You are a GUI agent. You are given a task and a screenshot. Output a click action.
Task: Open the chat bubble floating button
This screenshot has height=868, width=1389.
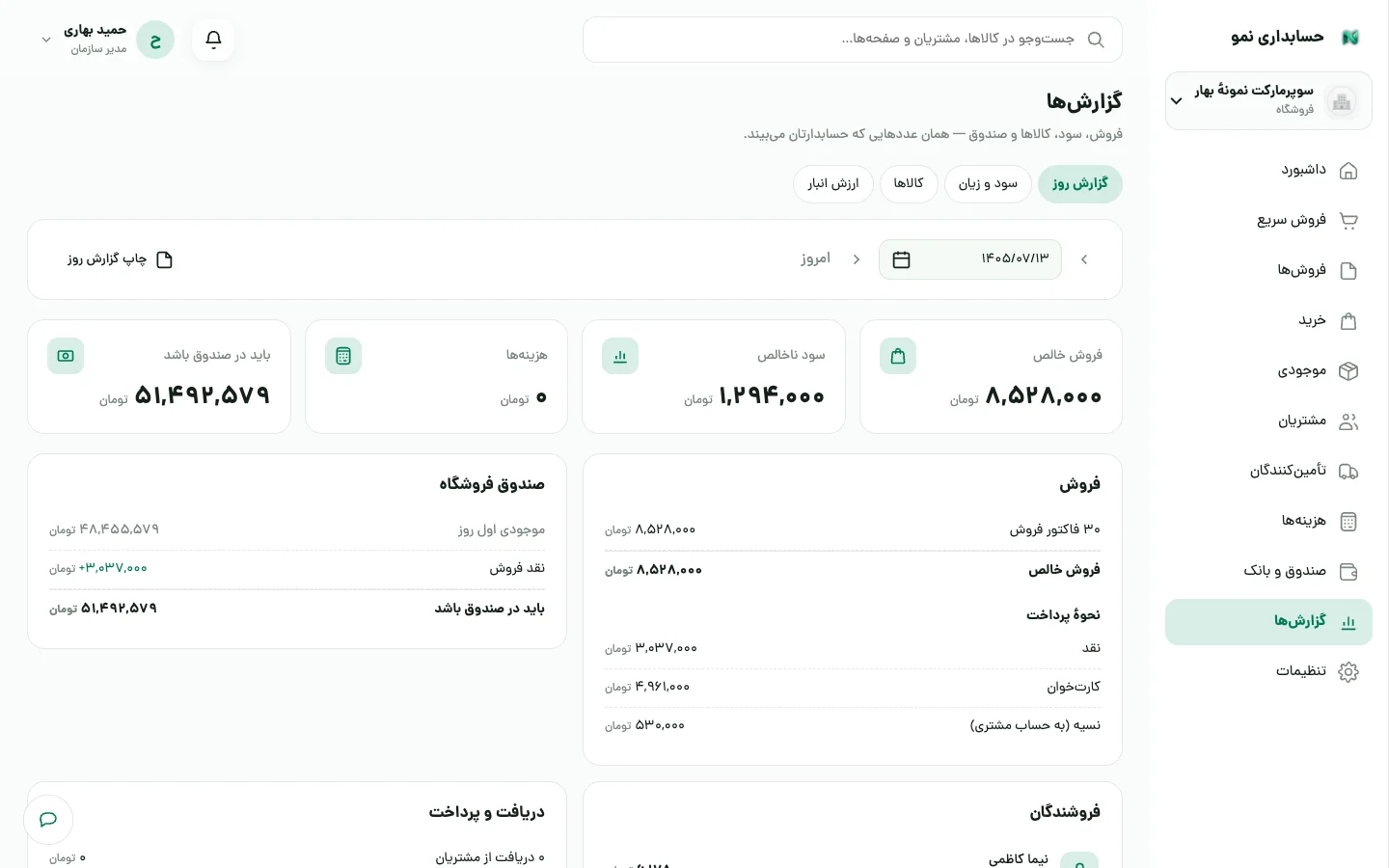pos(48,820)
